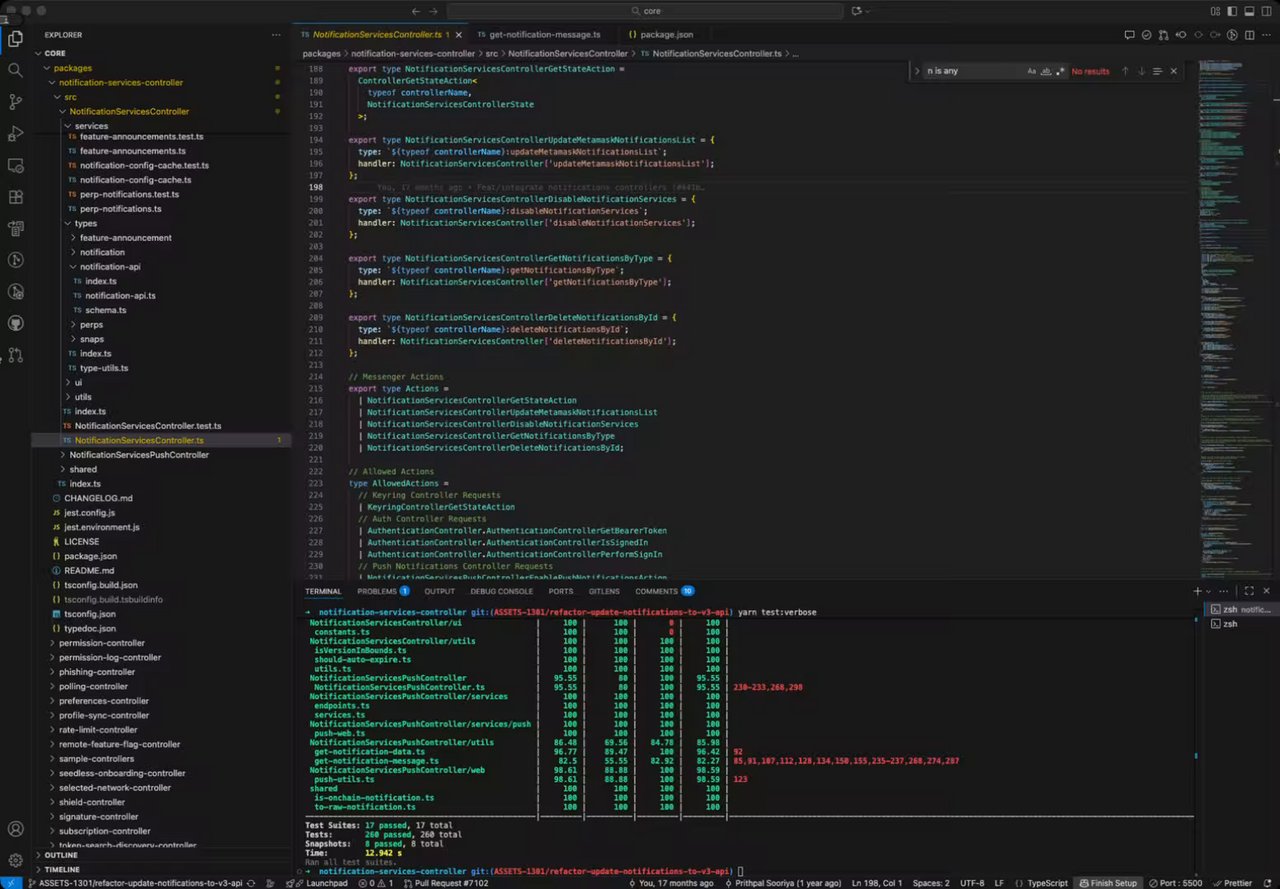The width and height of the screenshot is (1280, 889).
Task: Open the GitHub icon in activity bar
Action: coord(15,323)
